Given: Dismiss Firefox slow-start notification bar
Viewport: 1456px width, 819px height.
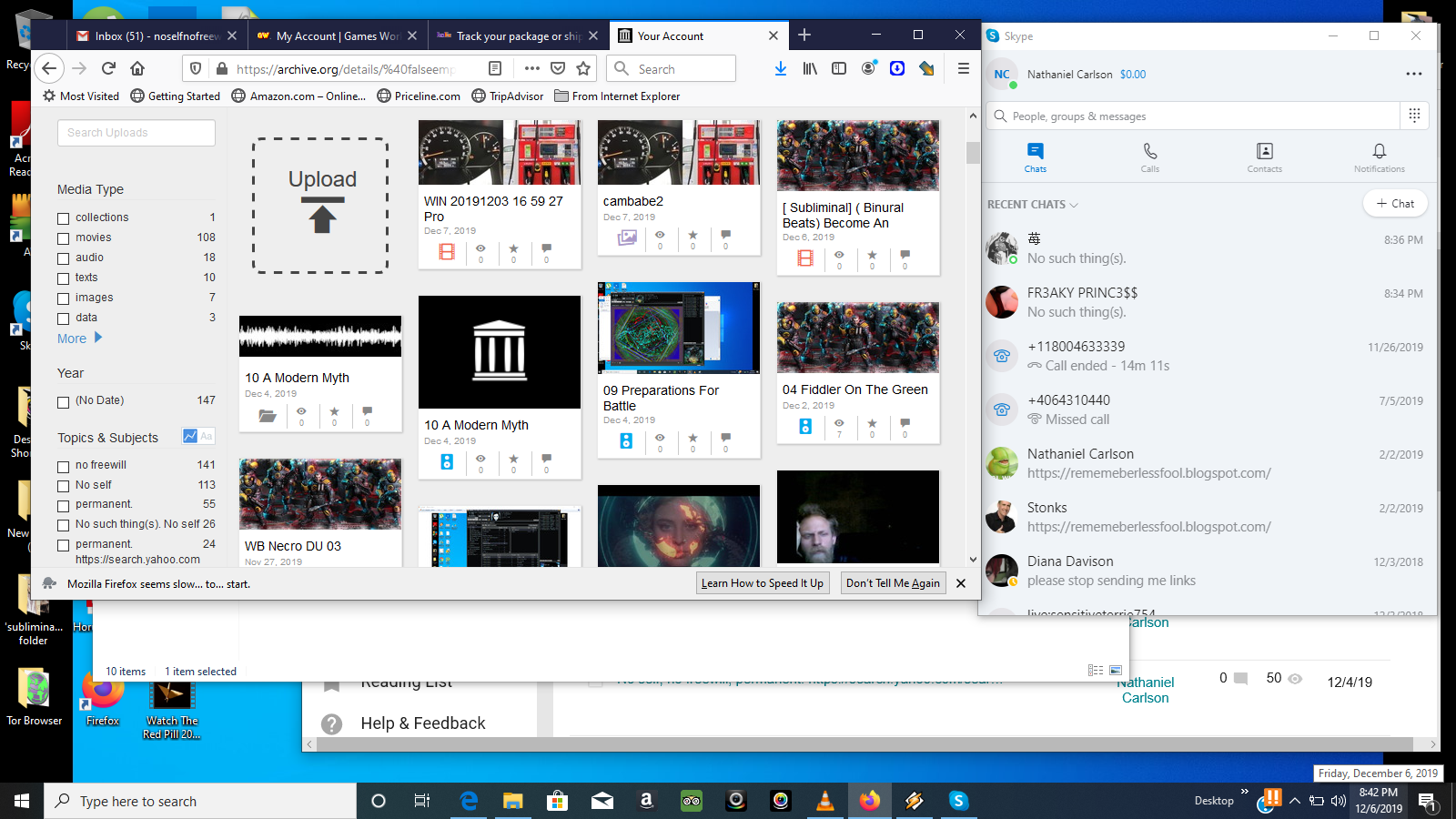Looking at the screenshot, I should coord(961,583).
